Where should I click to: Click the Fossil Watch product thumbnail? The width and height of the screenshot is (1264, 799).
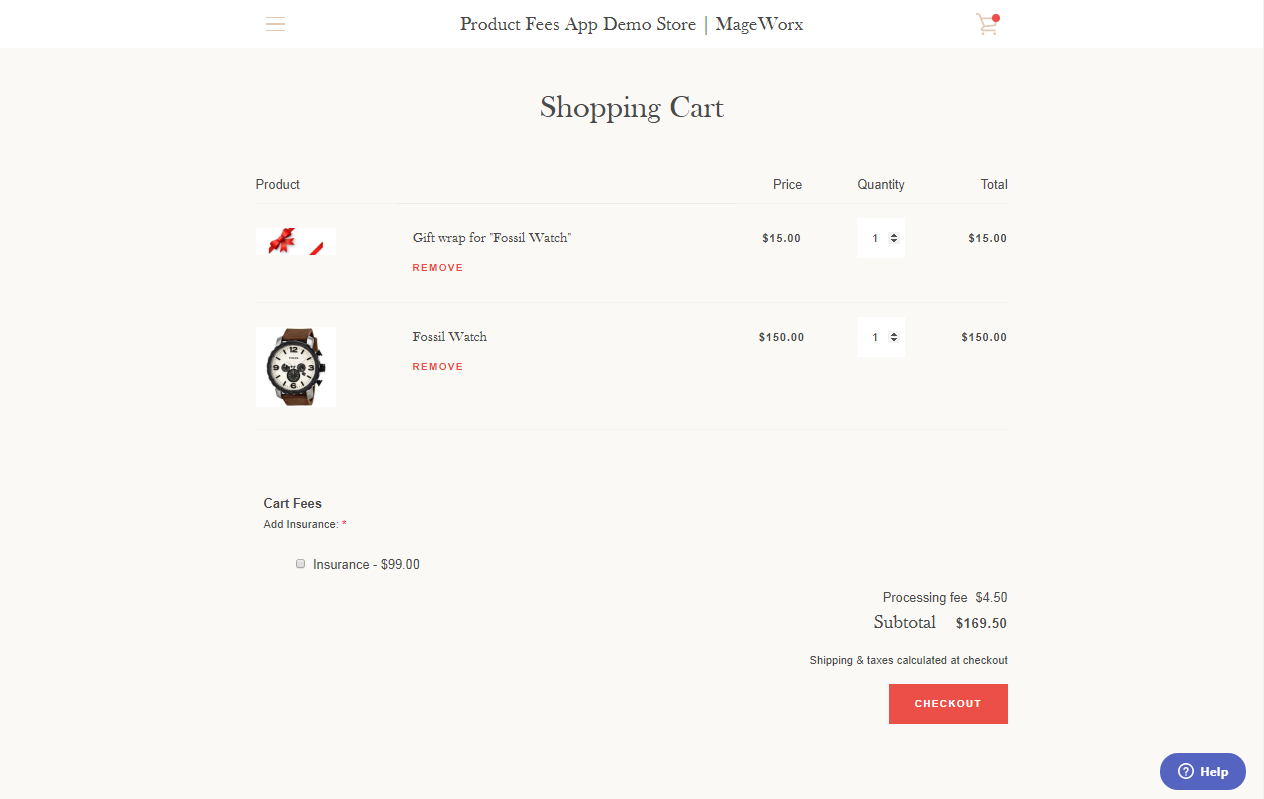(x=296, y=367)
